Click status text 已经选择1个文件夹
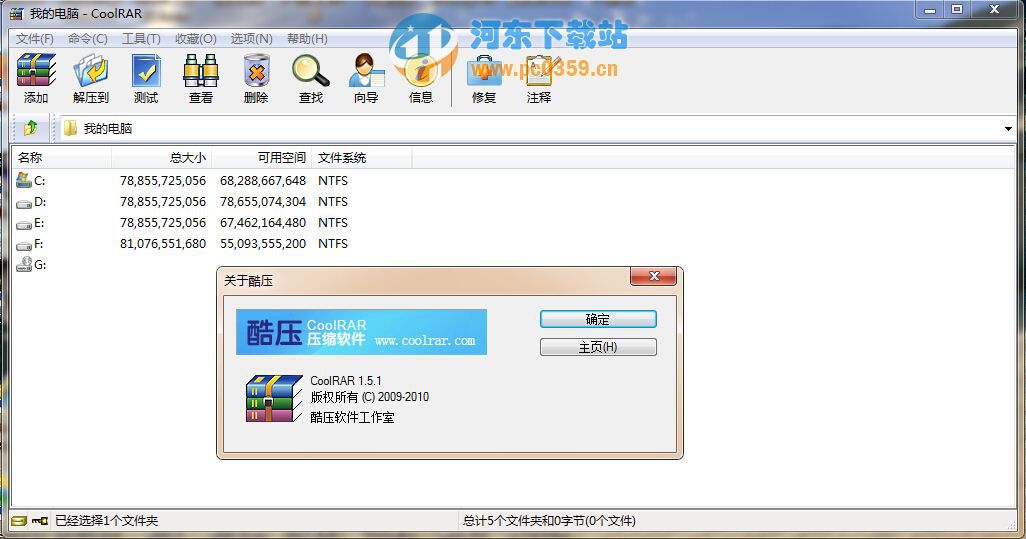This screenshot has height=539, width=1026. point(107,521)
